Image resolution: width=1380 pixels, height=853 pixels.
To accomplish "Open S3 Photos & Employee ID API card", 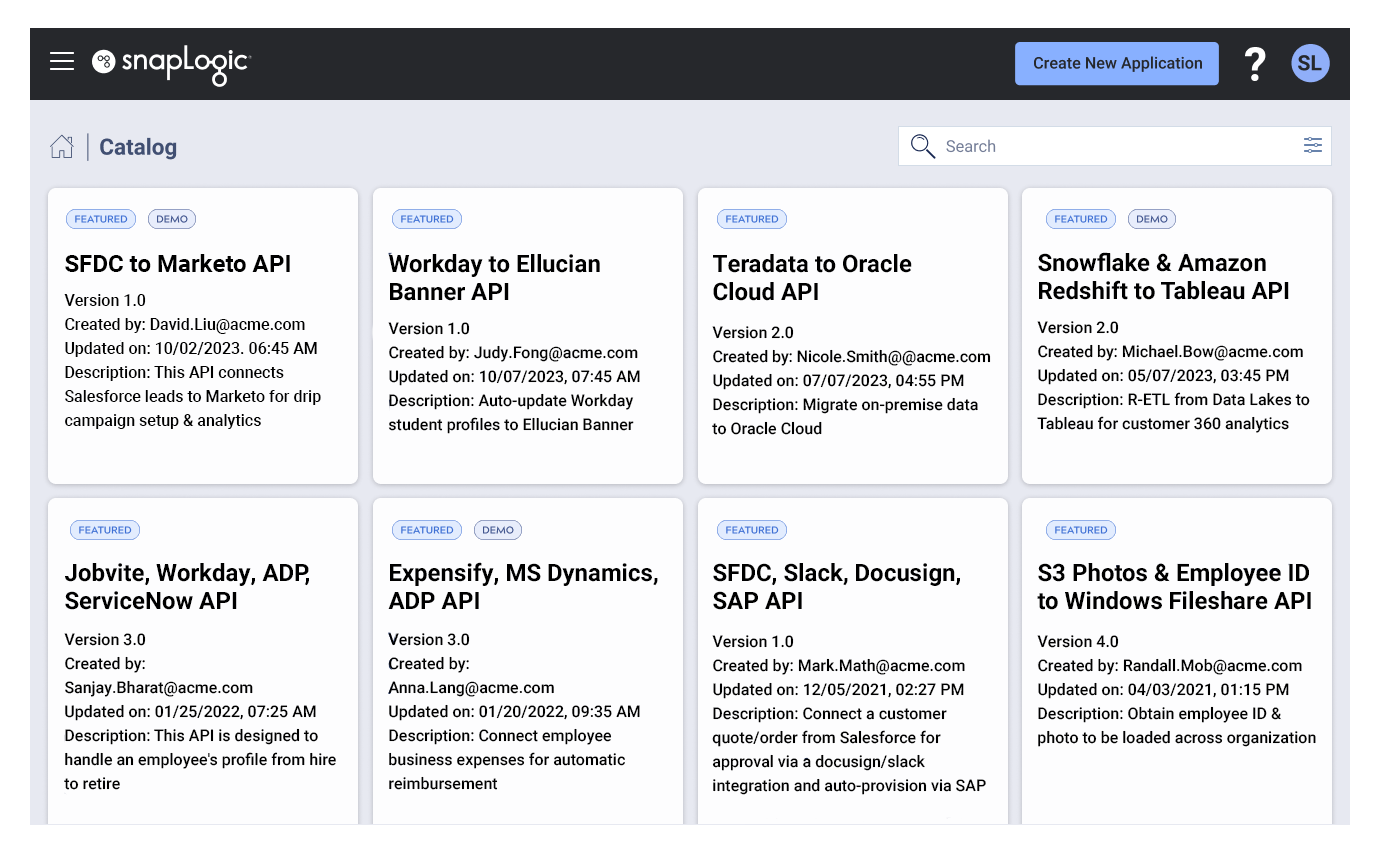I will coord(1177,661).
